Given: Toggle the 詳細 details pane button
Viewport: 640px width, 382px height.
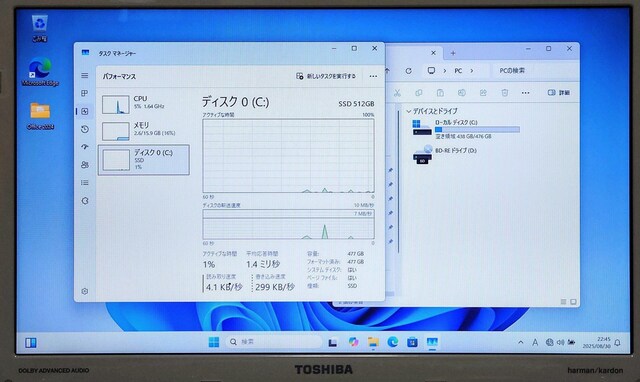Looking at the screenshot, I should click(x=559, y=93).
